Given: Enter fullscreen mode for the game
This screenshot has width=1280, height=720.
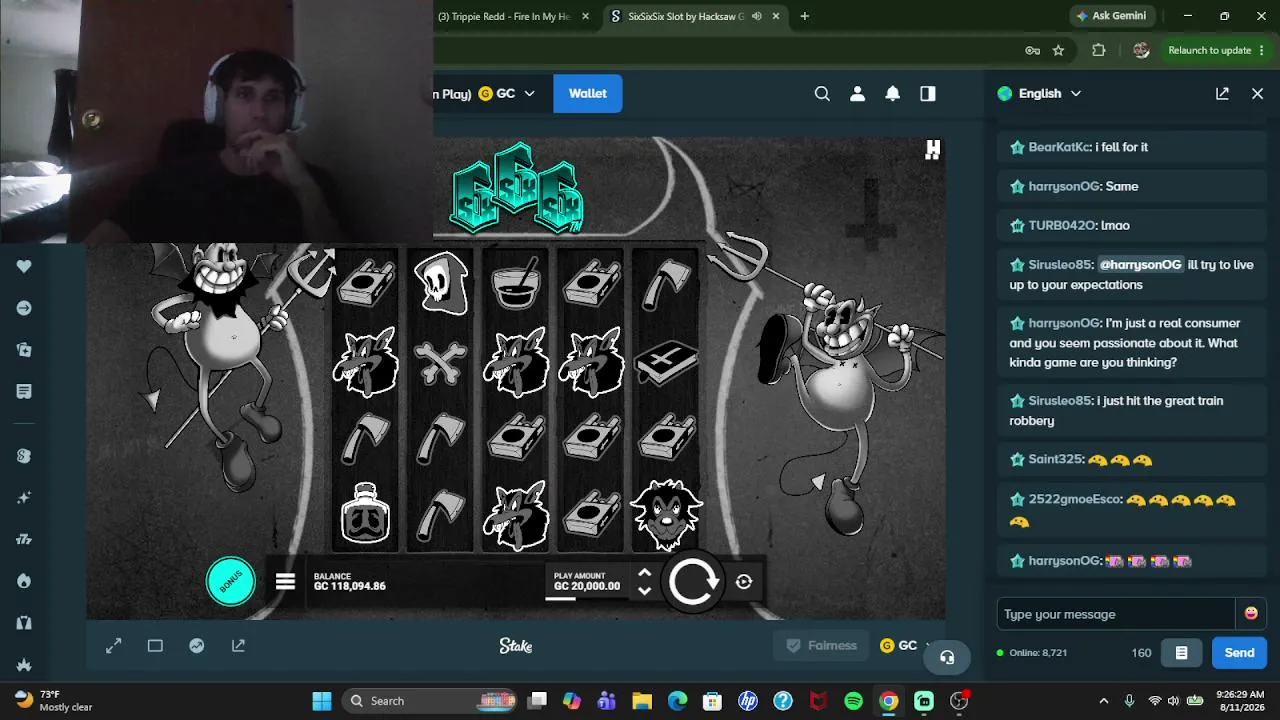Looking at the screenshot, I should tap(113, 646).
